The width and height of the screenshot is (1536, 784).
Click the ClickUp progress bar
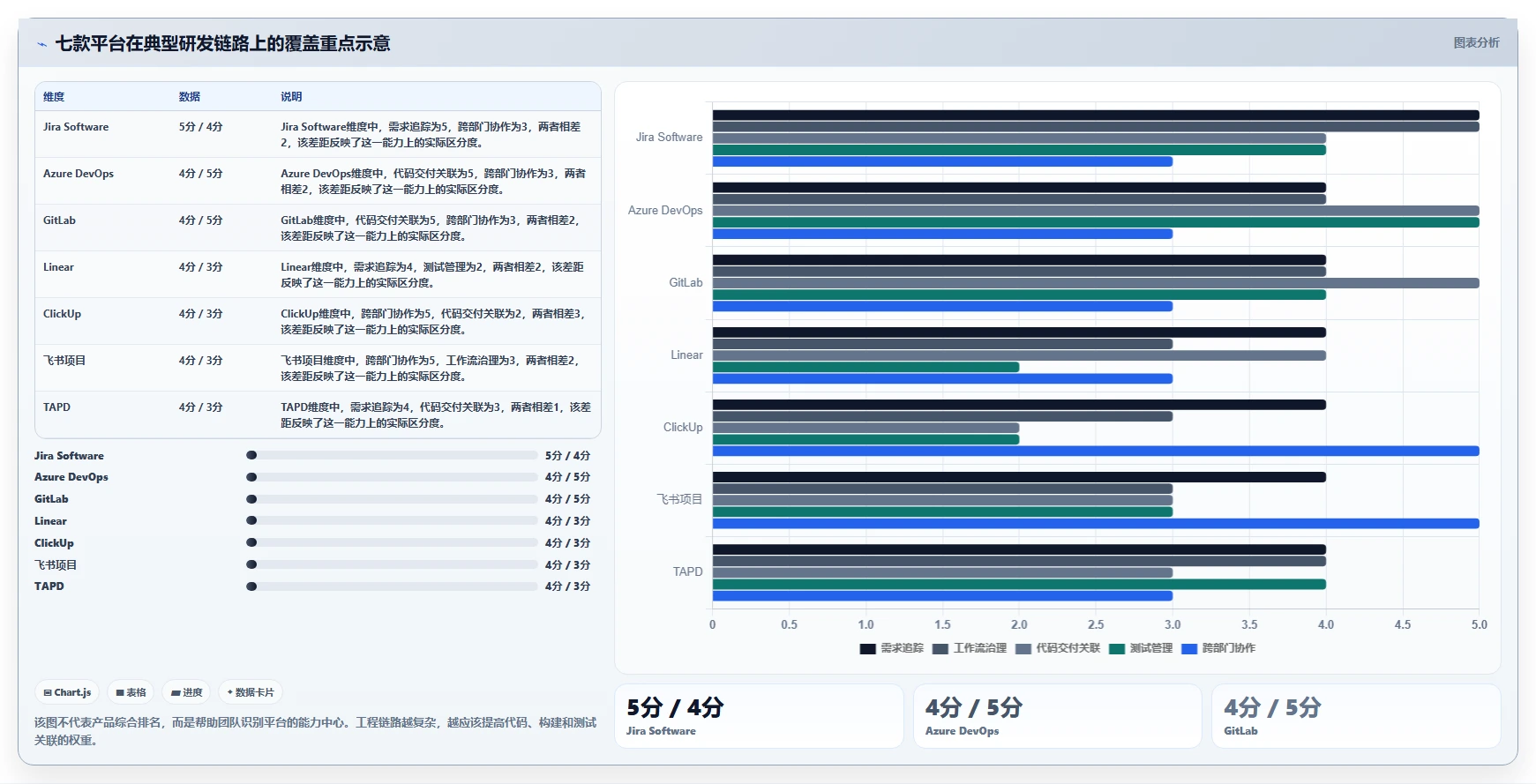[x=392, y=543]
